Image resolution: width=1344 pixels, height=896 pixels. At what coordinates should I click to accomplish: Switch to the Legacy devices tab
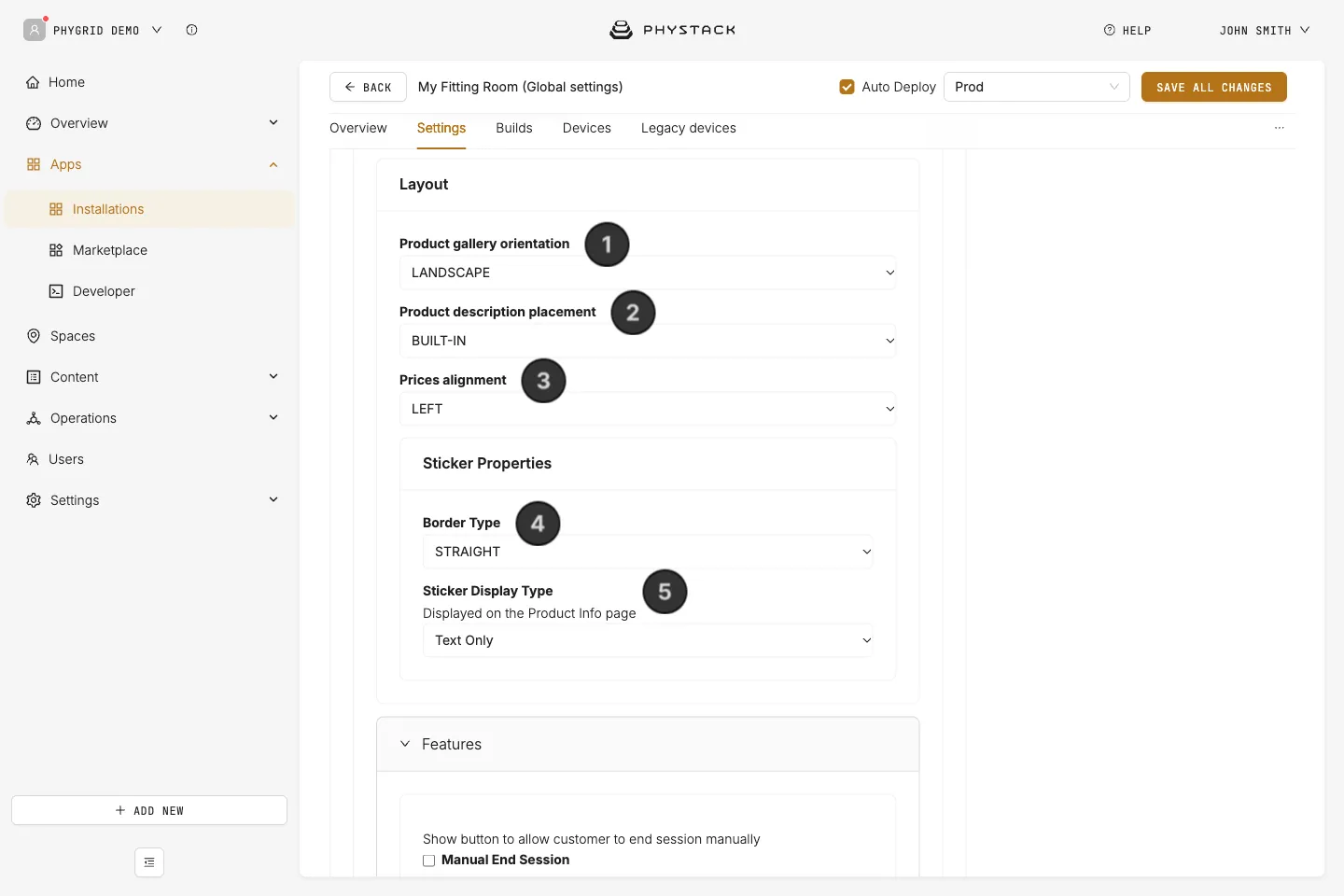pos(689,128)
